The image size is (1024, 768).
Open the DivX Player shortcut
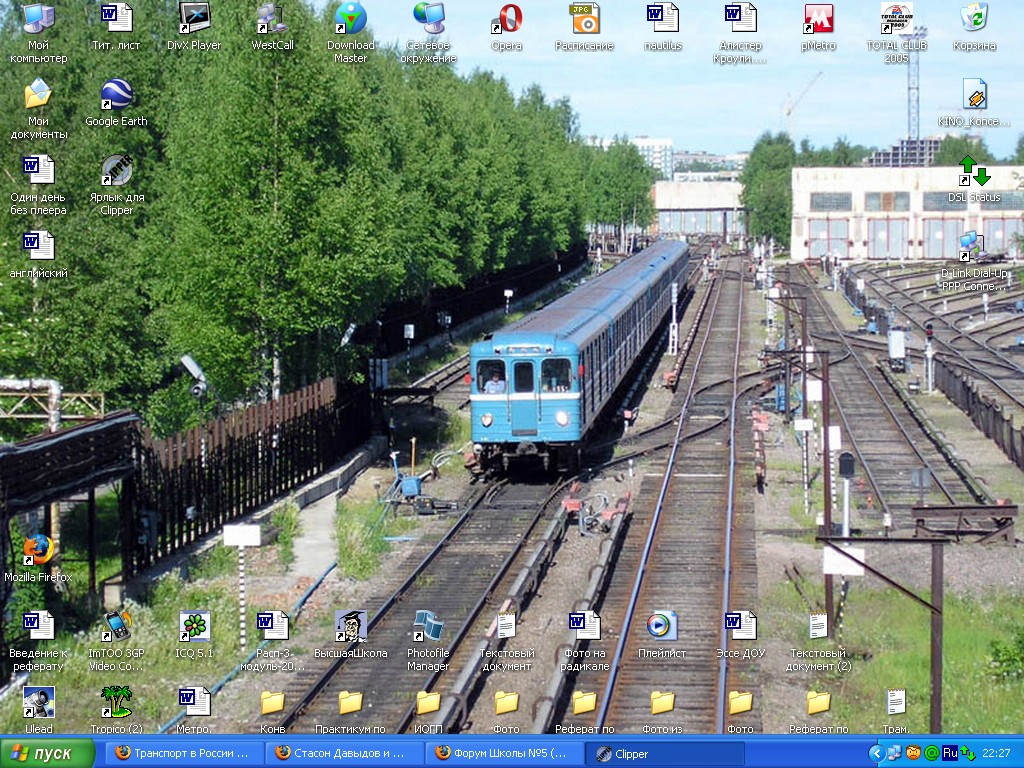tap(194, 19)
